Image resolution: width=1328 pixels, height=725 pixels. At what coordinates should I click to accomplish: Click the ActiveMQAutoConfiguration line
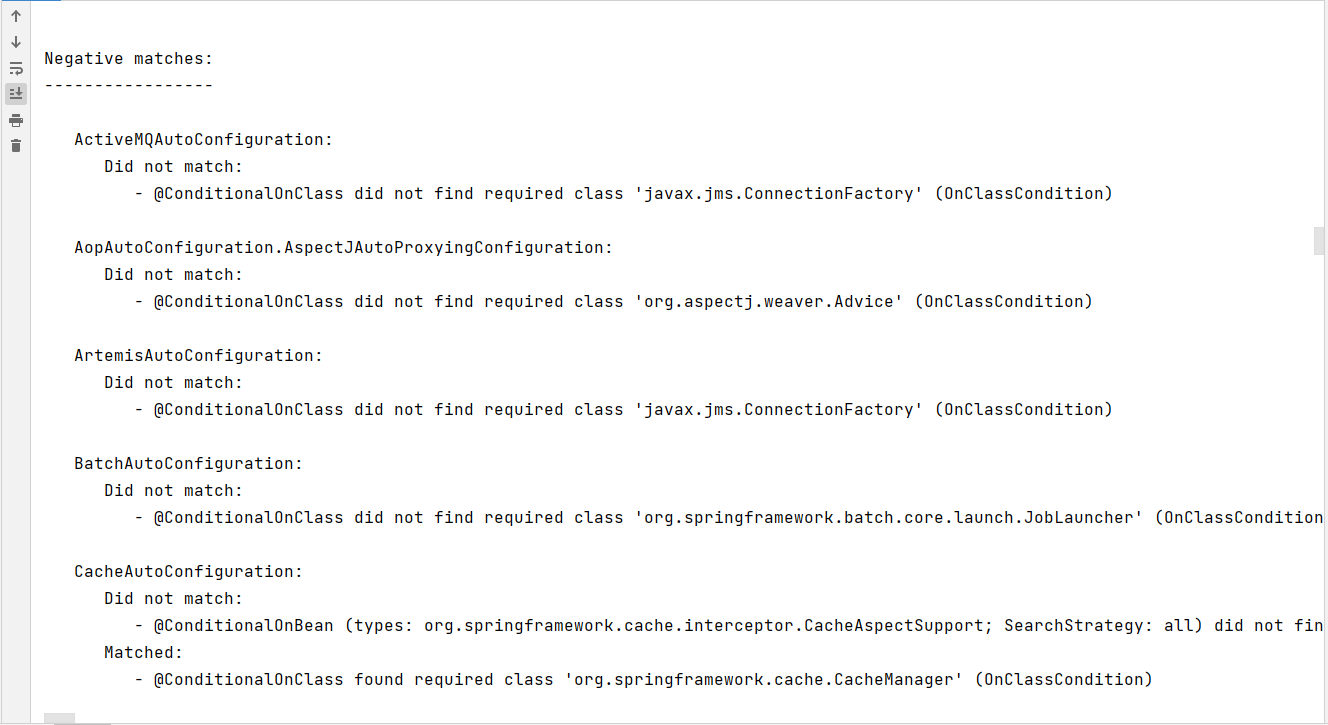203,140
